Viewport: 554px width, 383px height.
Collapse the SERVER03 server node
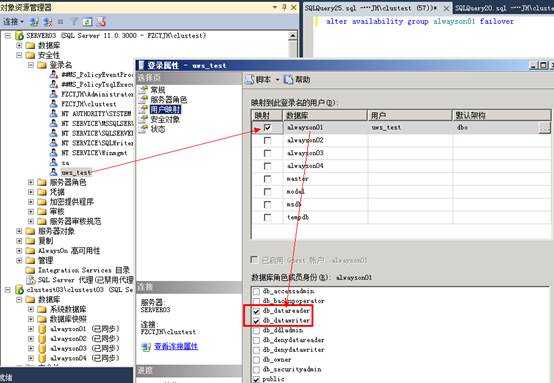(8, 36)
